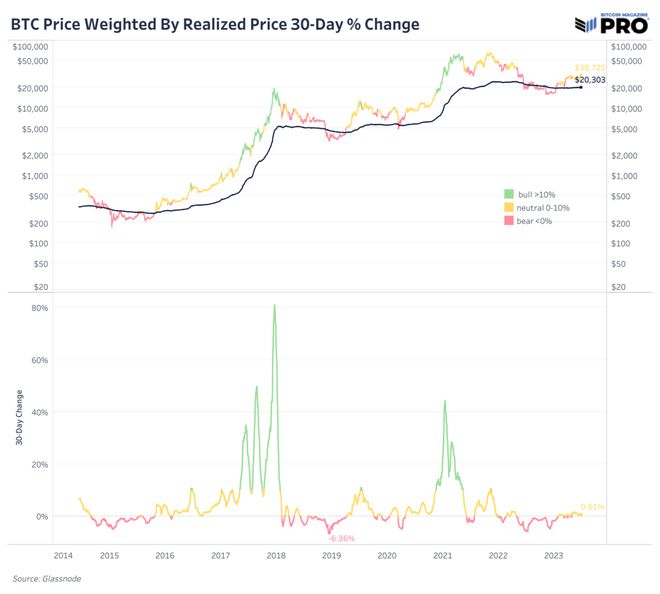The image size is (660, 594).
Task: Select the "bear <0%" legend label
Action: (x=535, y=220)
